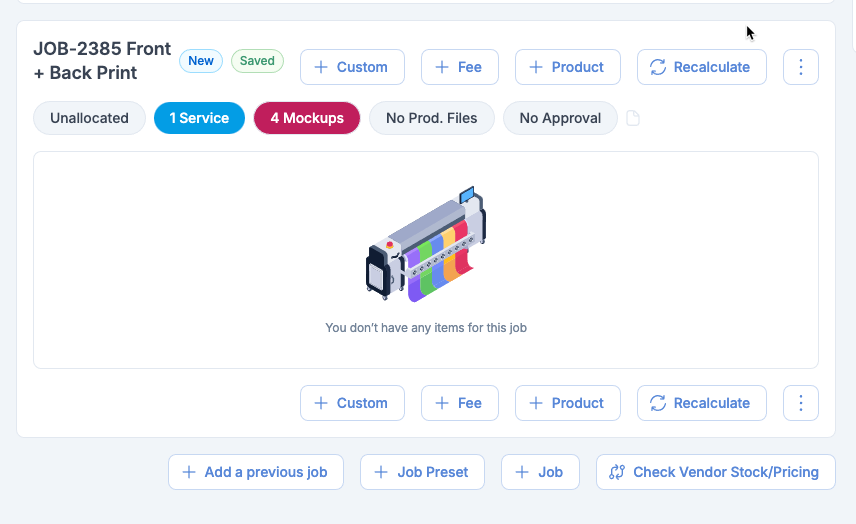Click Add a previous job
Viewport: 856px width, 524px height.
[x=256, y=472]
